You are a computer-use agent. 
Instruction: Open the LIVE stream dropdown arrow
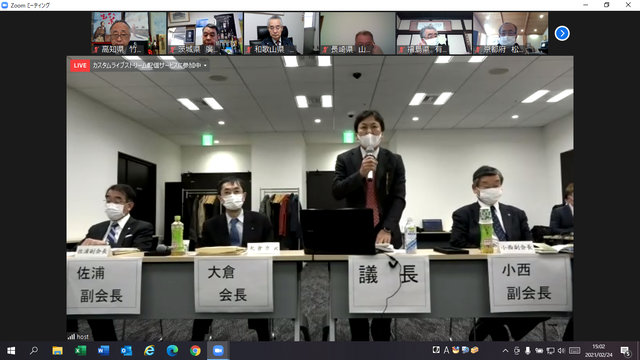point(205,65)
